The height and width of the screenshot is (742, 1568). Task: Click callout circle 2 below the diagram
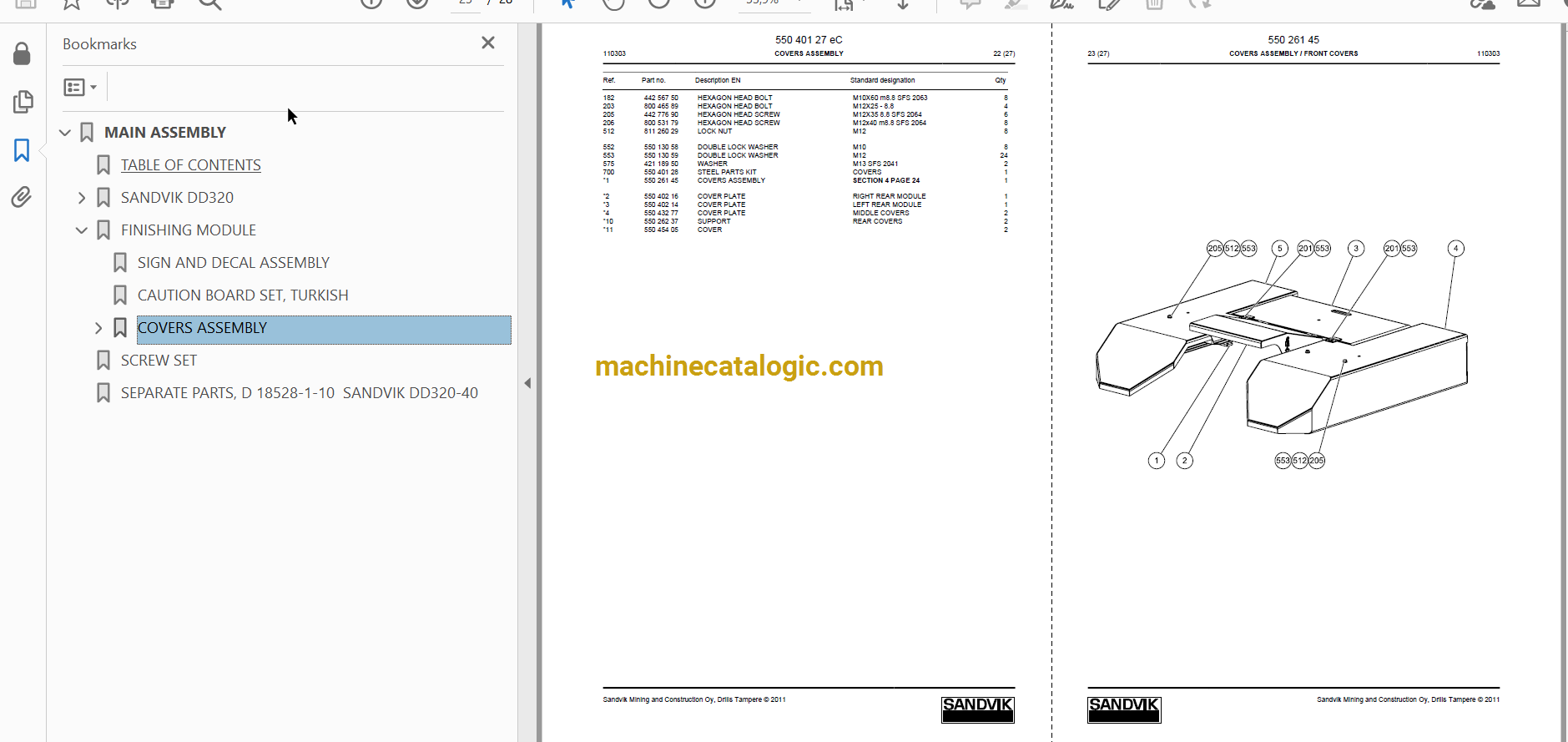(1185, 461)
